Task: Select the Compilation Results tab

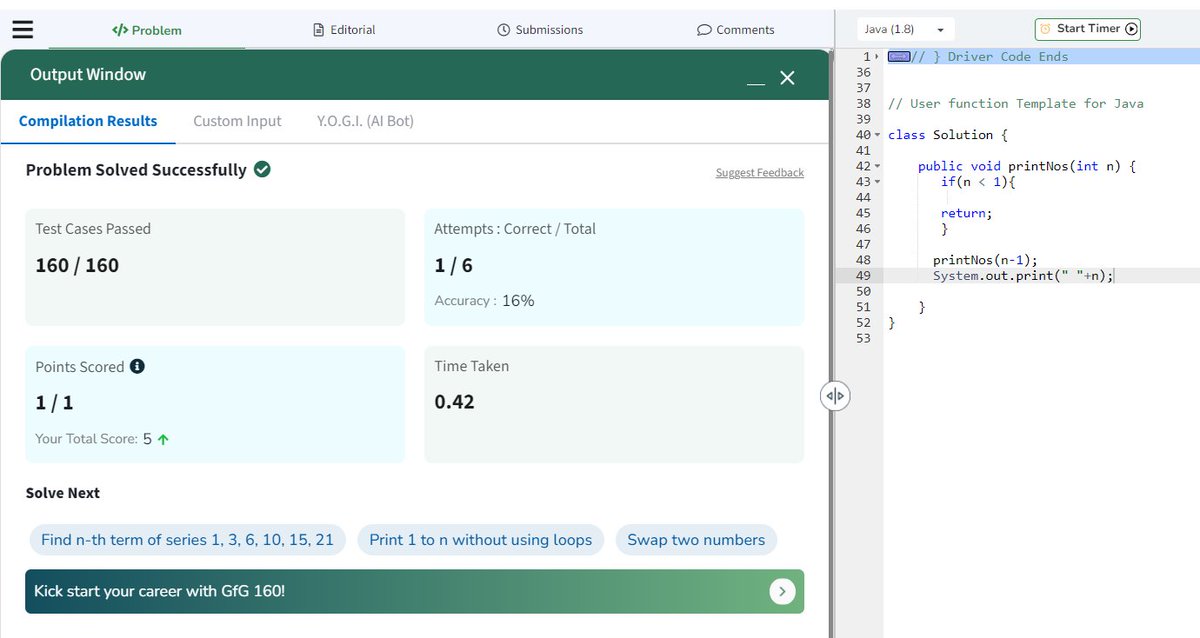Action: [x=88, y=121]
